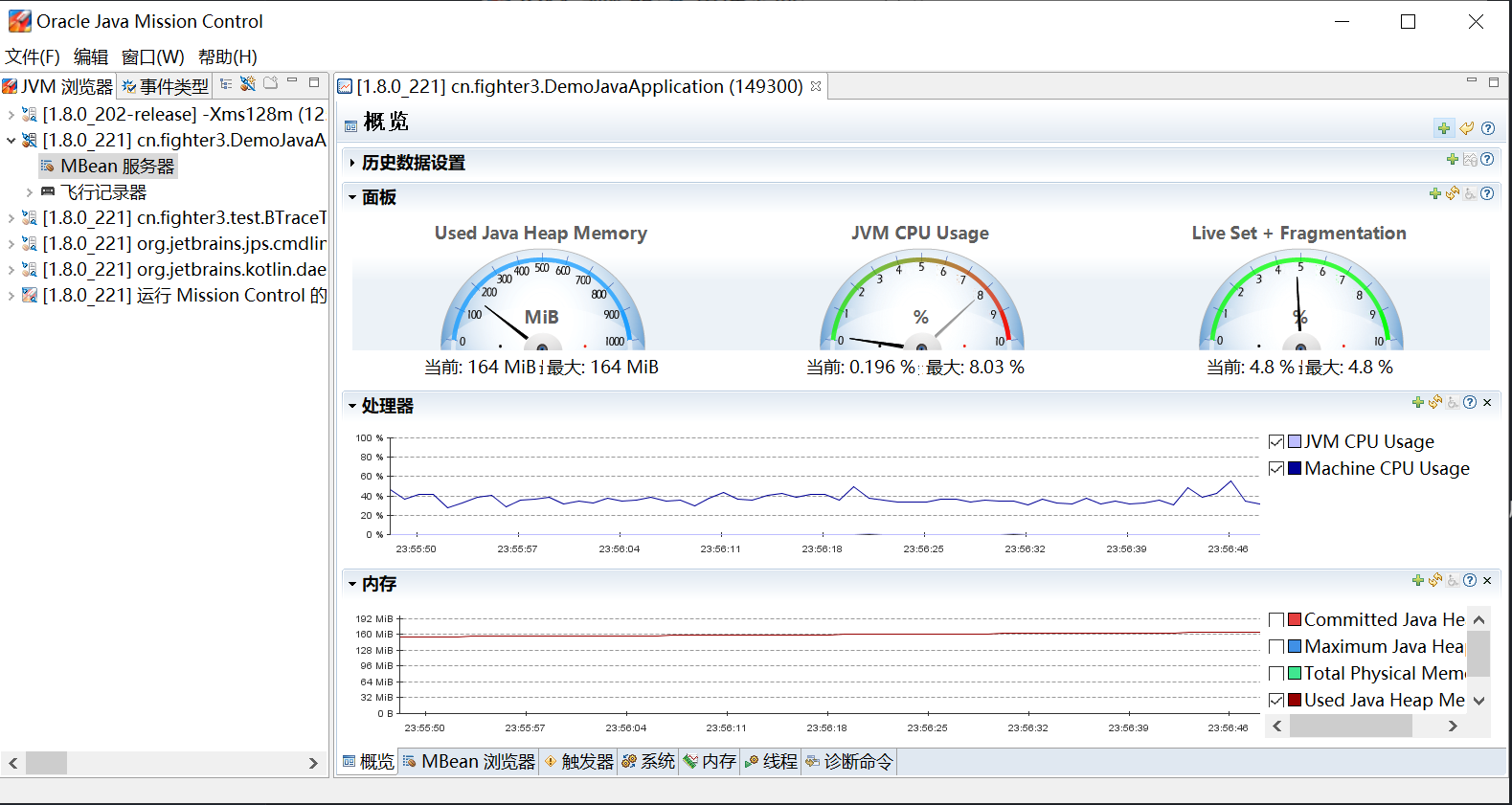Expand the 历史数据设置 section

coord(352,163)
